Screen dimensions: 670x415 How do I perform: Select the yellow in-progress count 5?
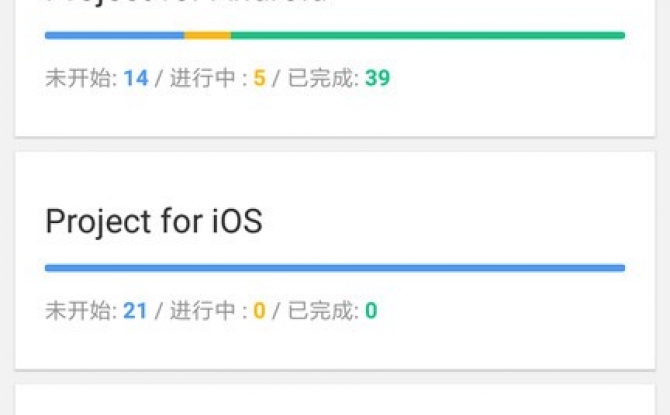259,78
